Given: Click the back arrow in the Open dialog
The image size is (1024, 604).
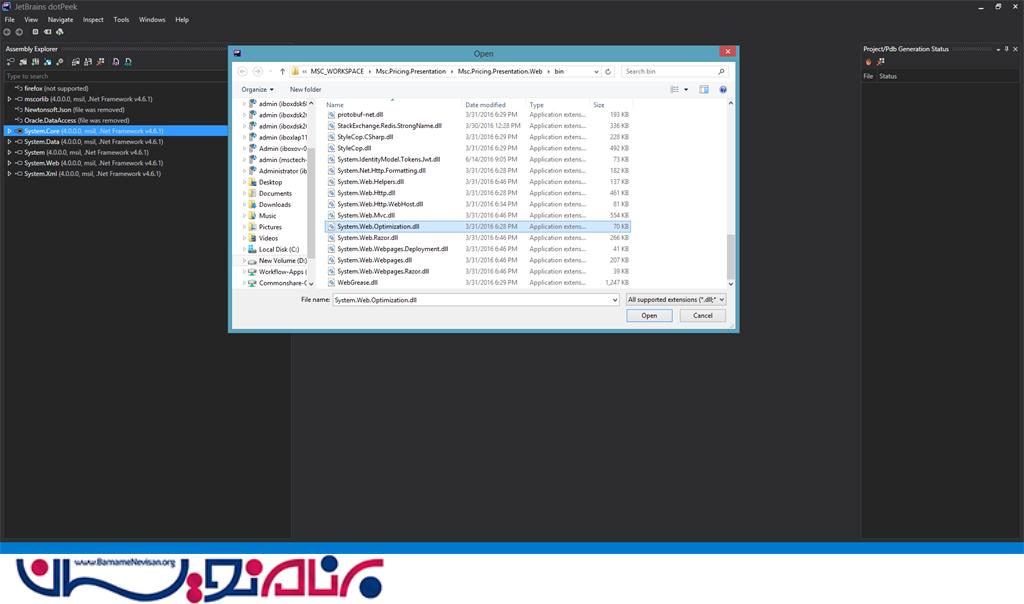Looking at the screenshot, I should pyautogui.click(x=242, y=71).
